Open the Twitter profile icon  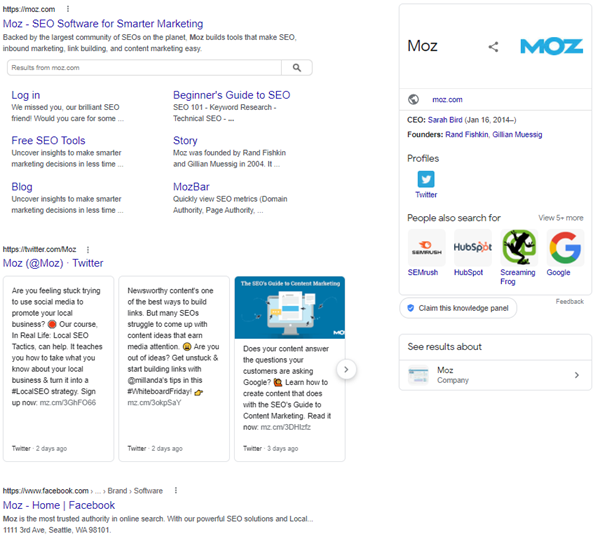(x=426, y=179)
